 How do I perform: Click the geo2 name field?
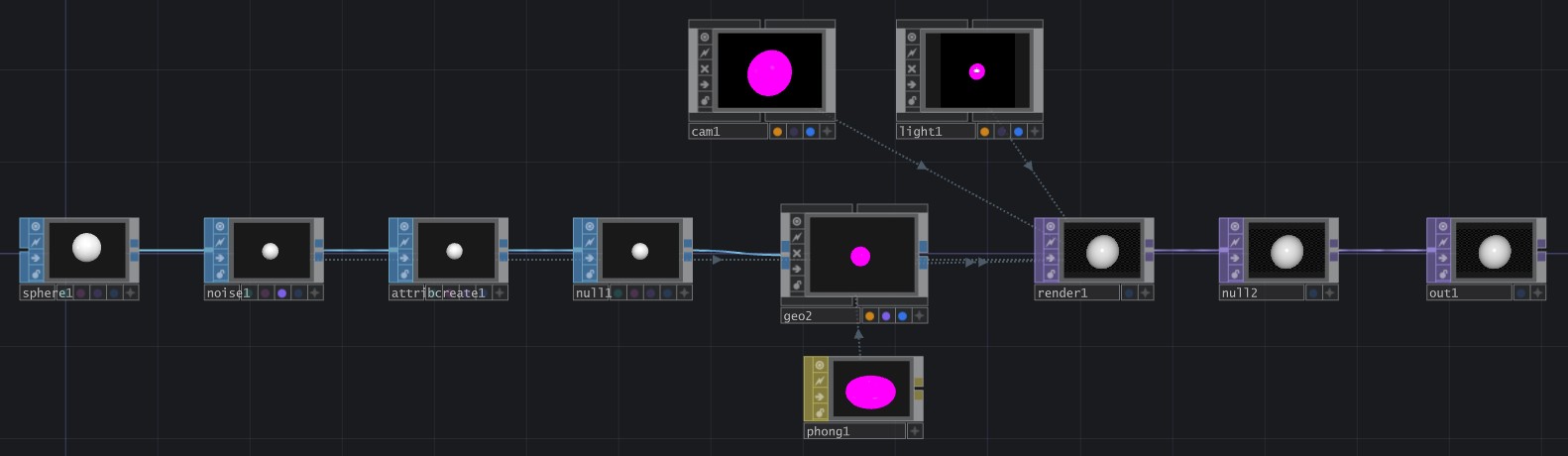click(821, 316)
